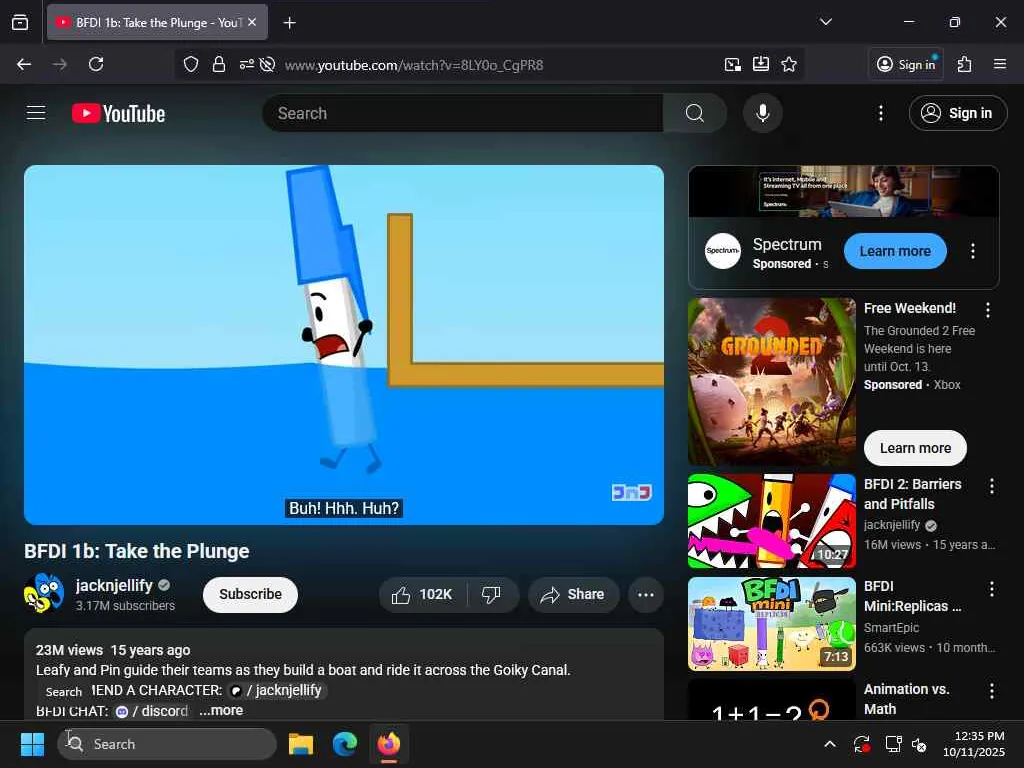Start voice search with microphone
The image size is (1024, 768).
pos(762,113)
